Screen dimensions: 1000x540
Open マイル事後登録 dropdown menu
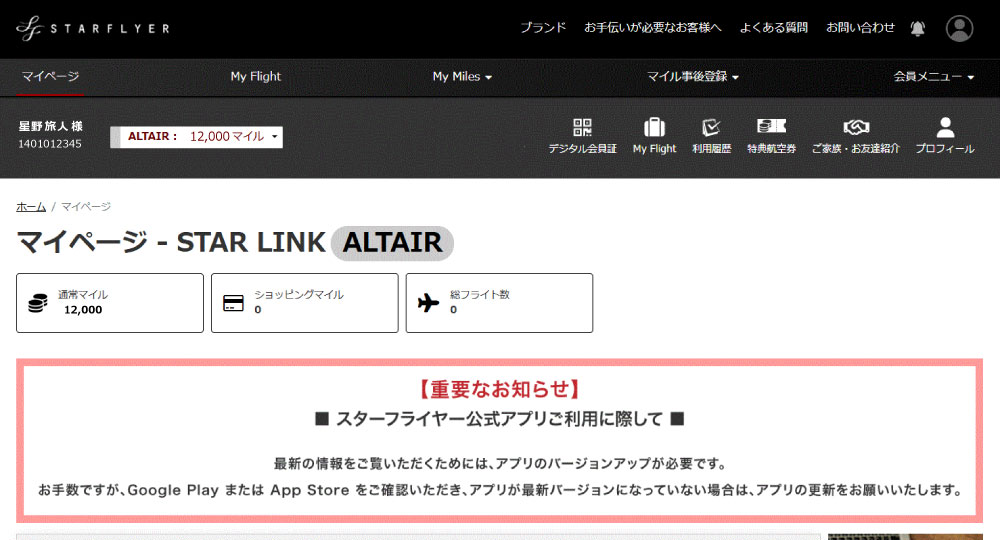[x=692, y=76]
